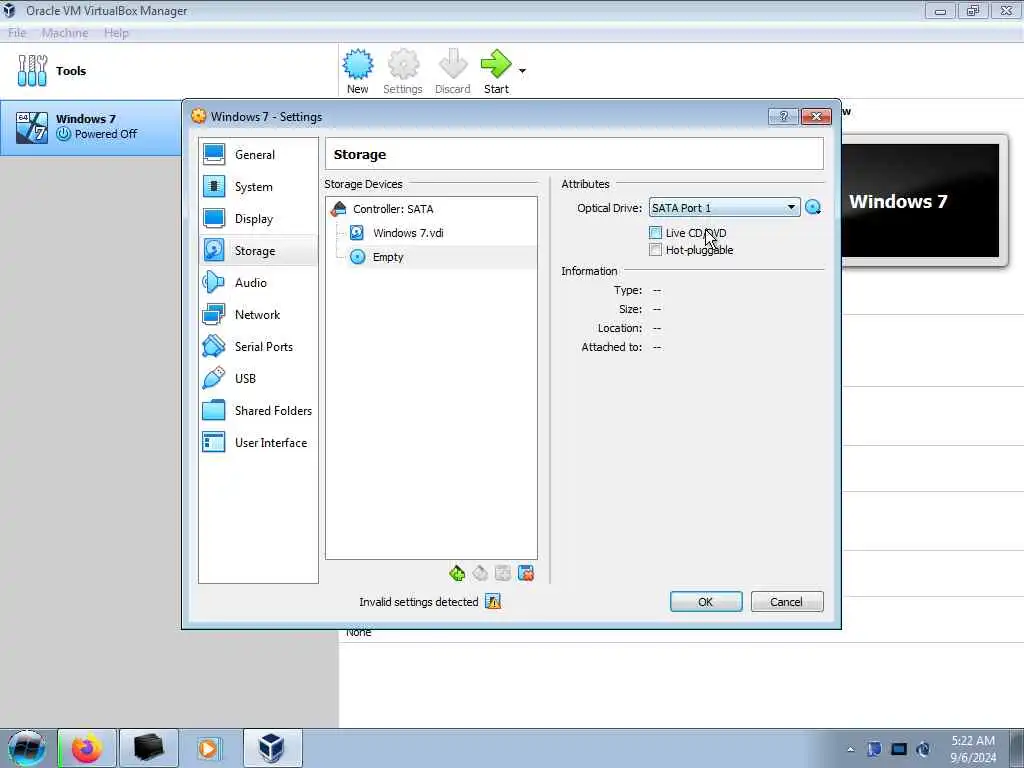Open the Windows Start orb

(x=27, y=748)
